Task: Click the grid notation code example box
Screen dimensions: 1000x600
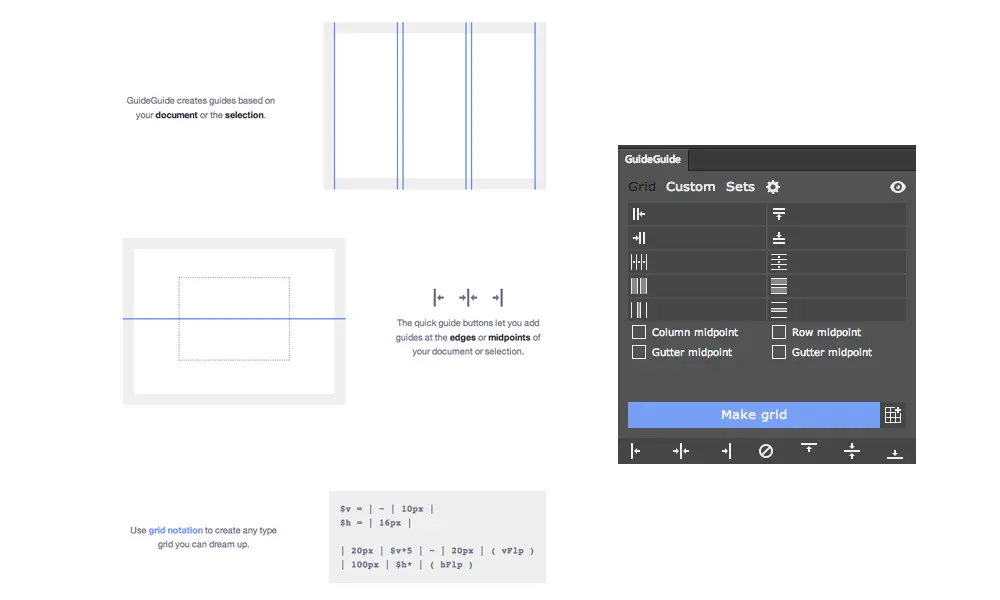Action: tap(438, 537)
